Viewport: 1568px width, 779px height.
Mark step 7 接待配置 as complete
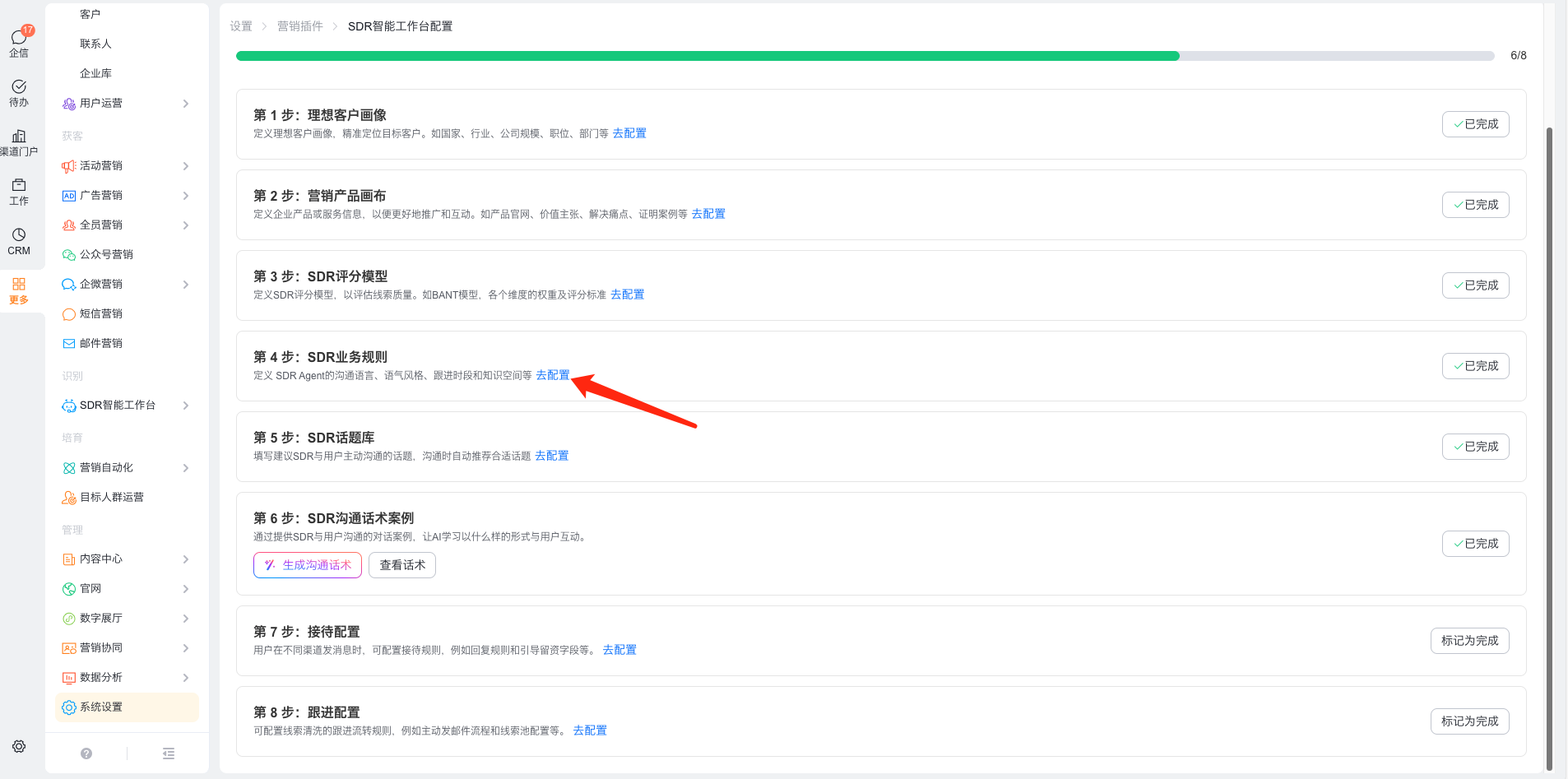point(1469,641)
